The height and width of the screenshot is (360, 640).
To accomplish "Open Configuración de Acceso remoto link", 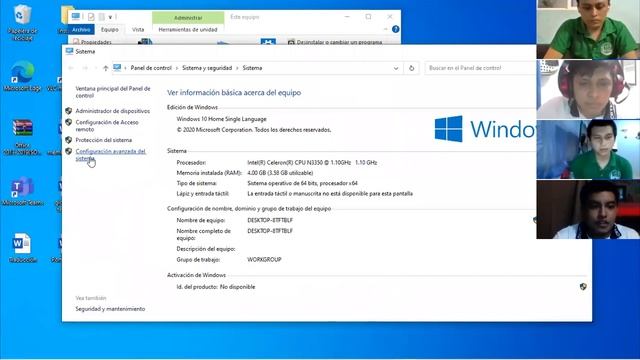I will point(107,125).
